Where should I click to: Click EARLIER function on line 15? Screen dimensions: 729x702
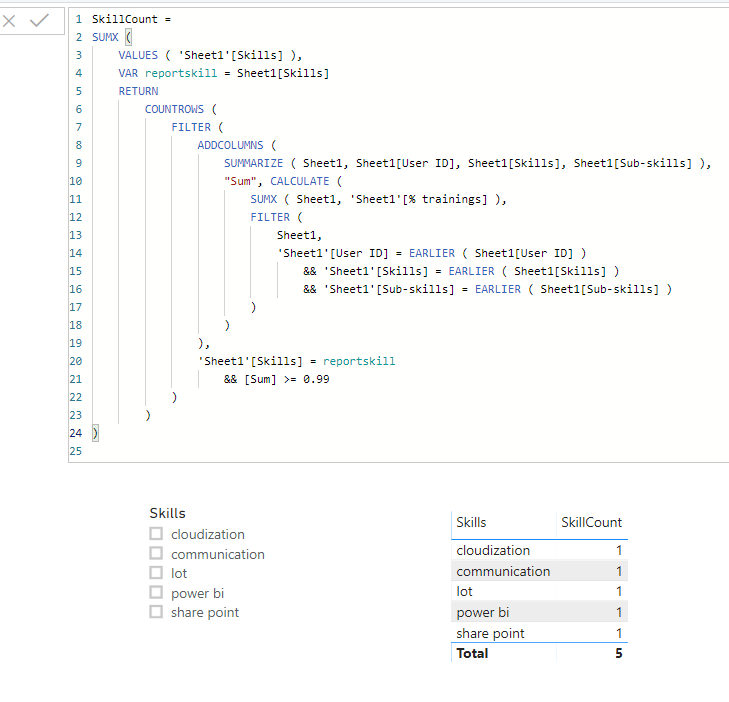click(x=471, y=271)
